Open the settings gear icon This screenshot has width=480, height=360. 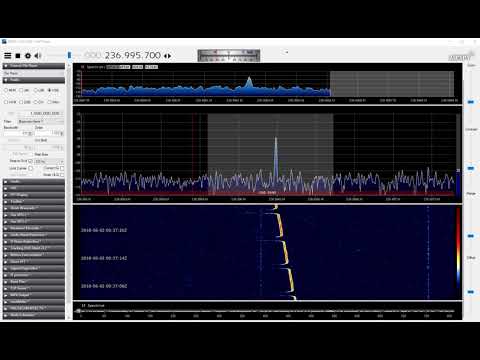[28, 56]
